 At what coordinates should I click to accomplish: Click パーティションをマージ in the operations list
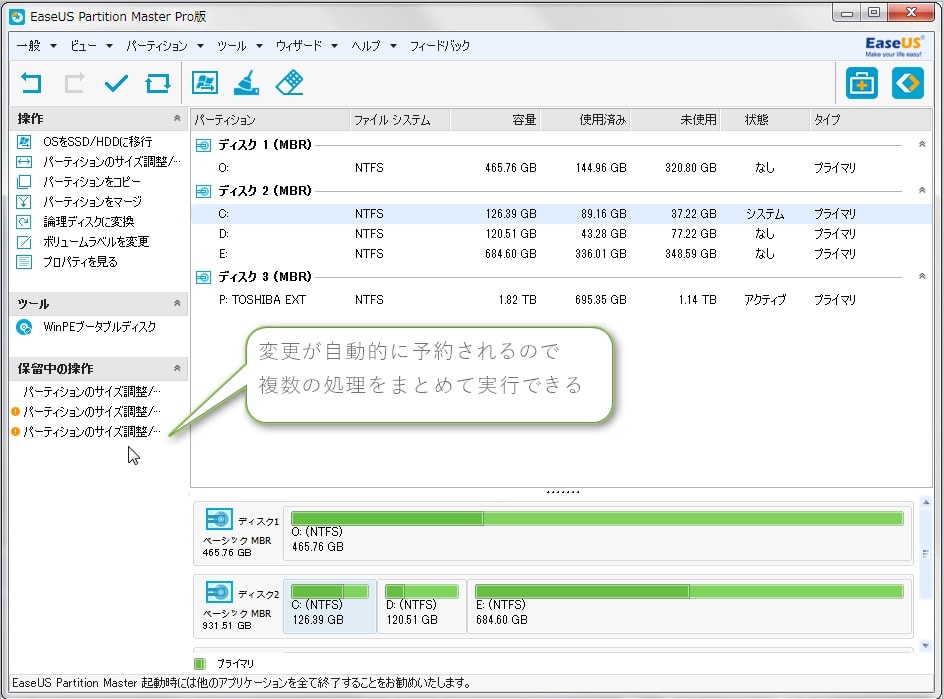coord(92,202)
